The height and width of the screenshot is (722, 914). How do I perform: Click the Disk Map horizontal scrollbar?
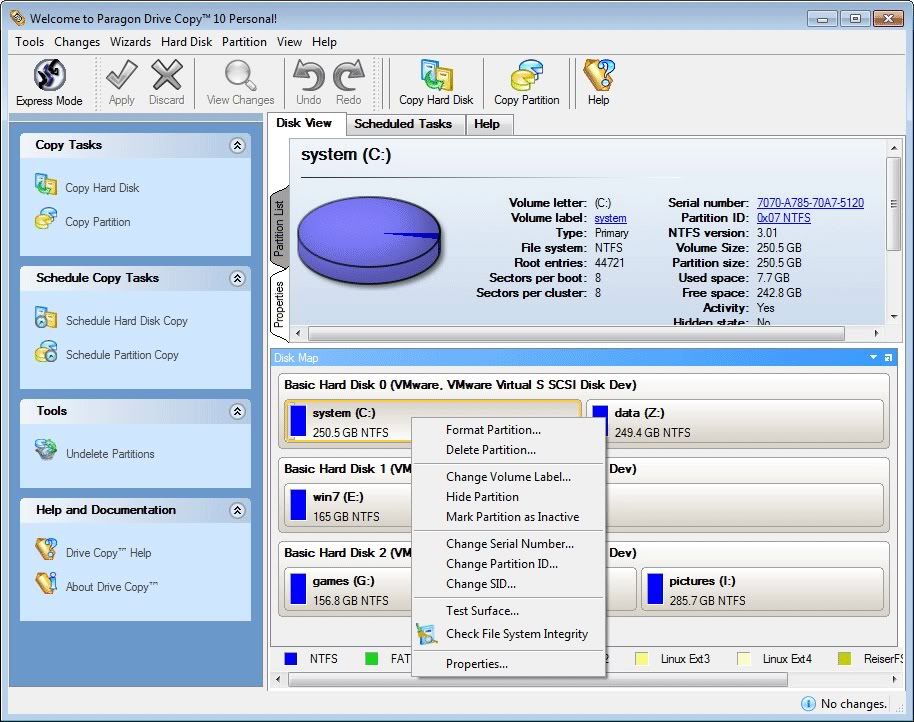(x=537, y=679)
